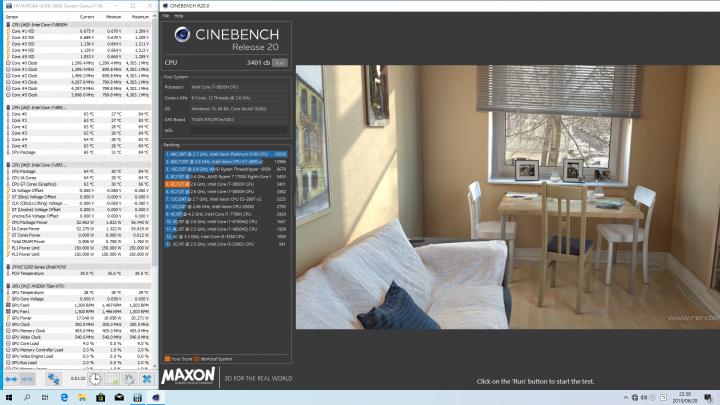Select the GPU Temperature row
This screenshot has width=720, height=405.
click(x=78, y=292)
